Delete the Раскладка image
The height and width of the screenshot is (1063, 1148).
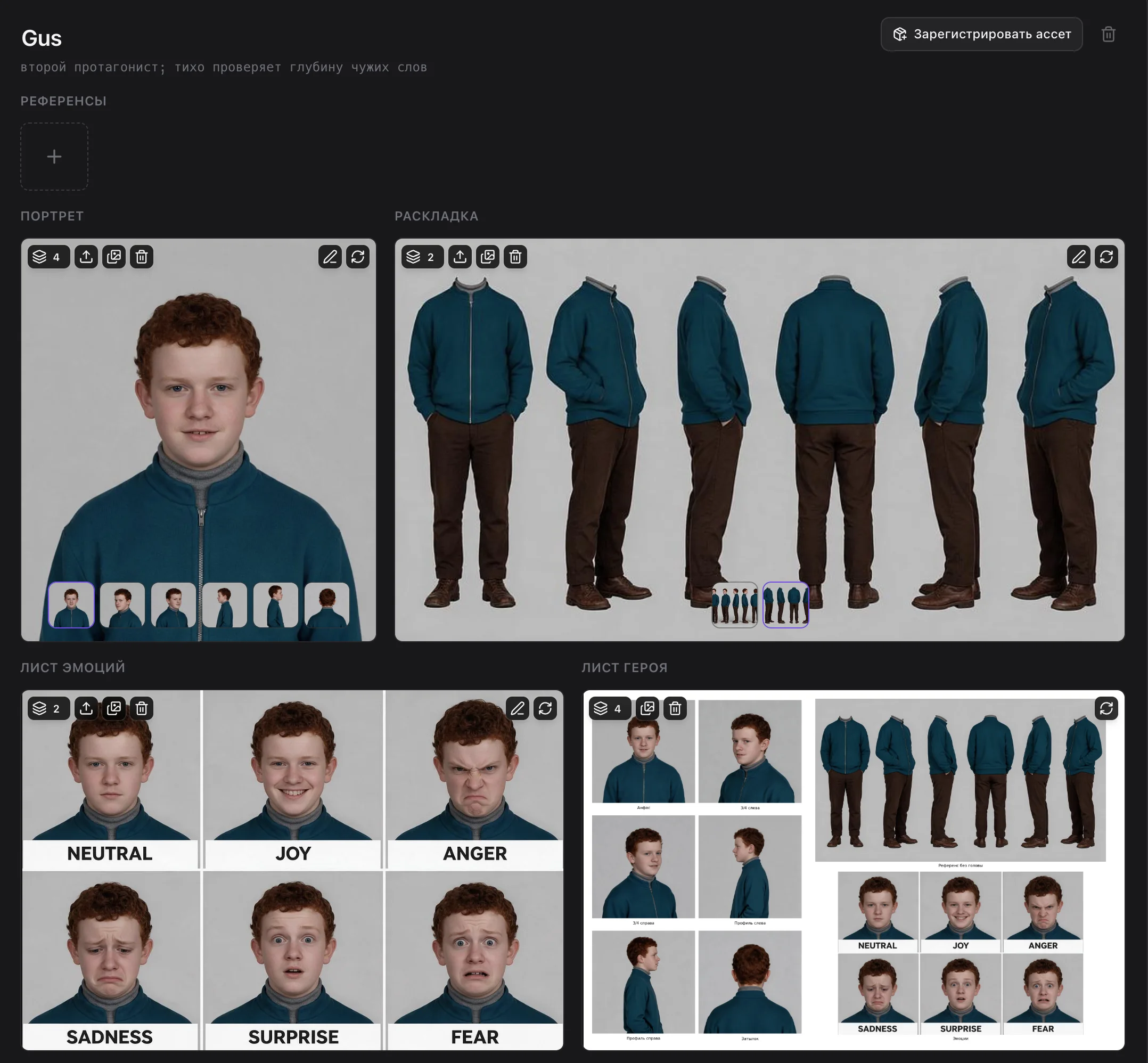coord(515,257)
